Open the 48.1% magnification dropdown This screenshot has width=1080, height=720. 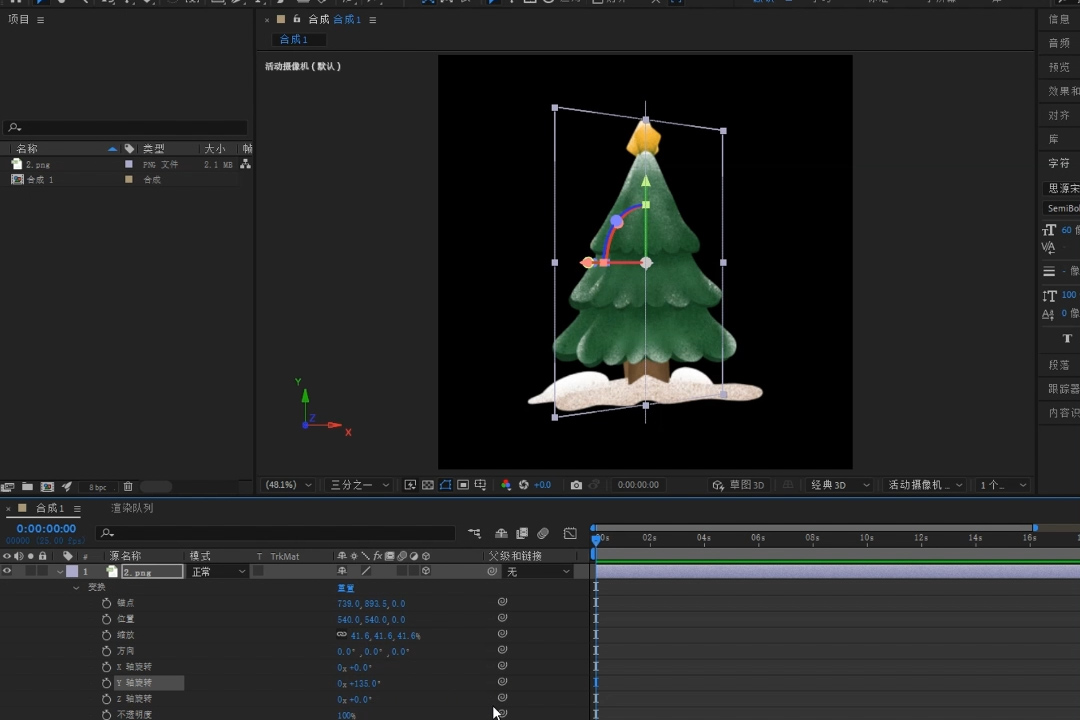(x=287, y=485)
